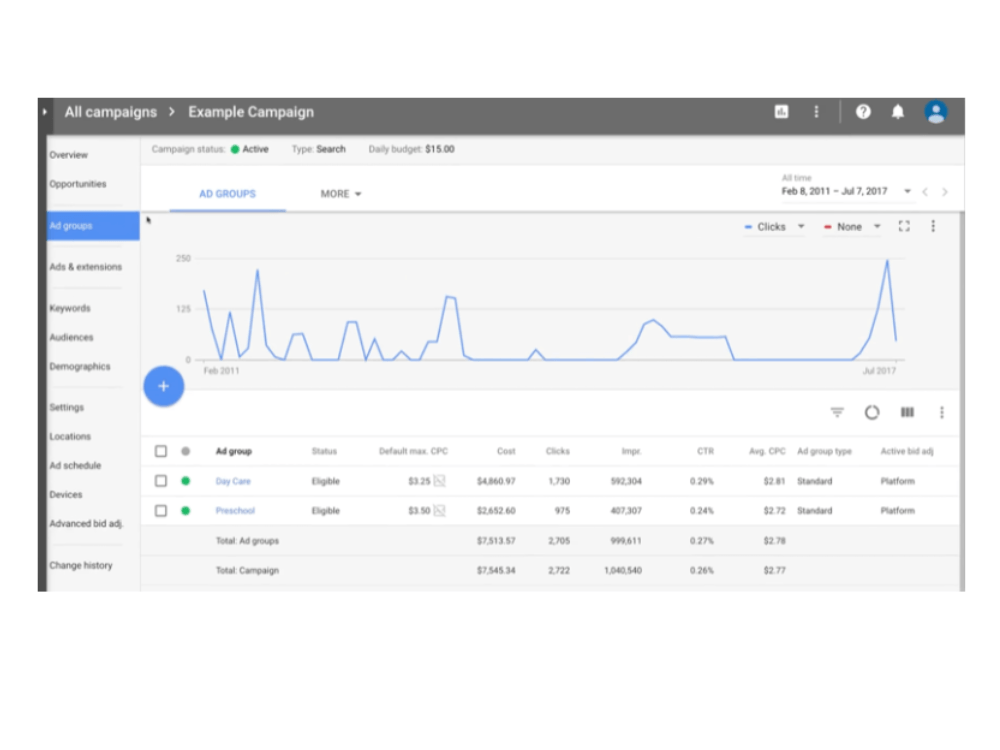Select the AD GROUPS tab
The width and height of the screenshot is (1000, 750).
pyautogui.click(x=227, y=193)
